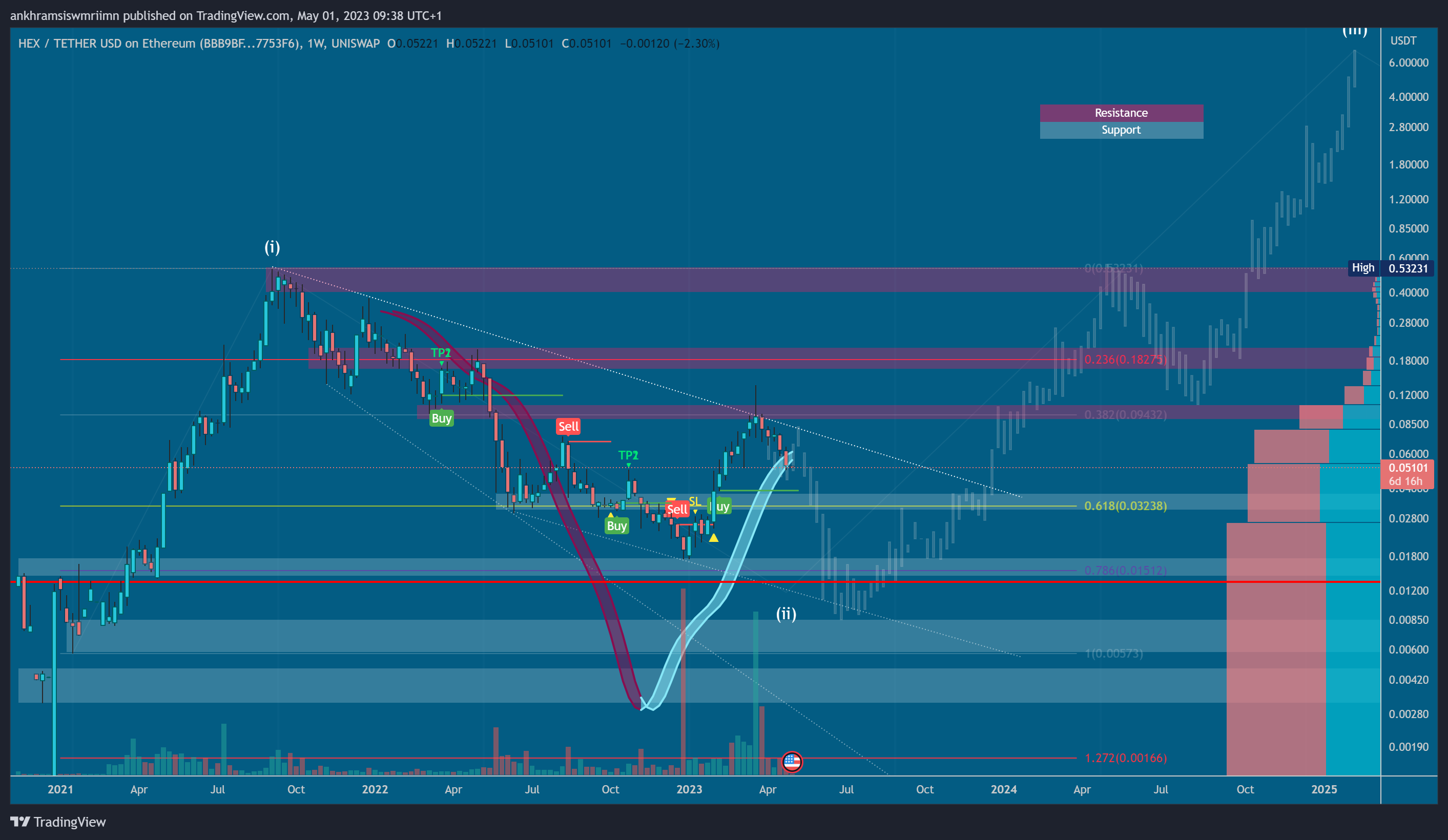Click the 0.28000 price axis value
The image size is (1448, 840).
pyautogui.click(x=1409, y=323)
